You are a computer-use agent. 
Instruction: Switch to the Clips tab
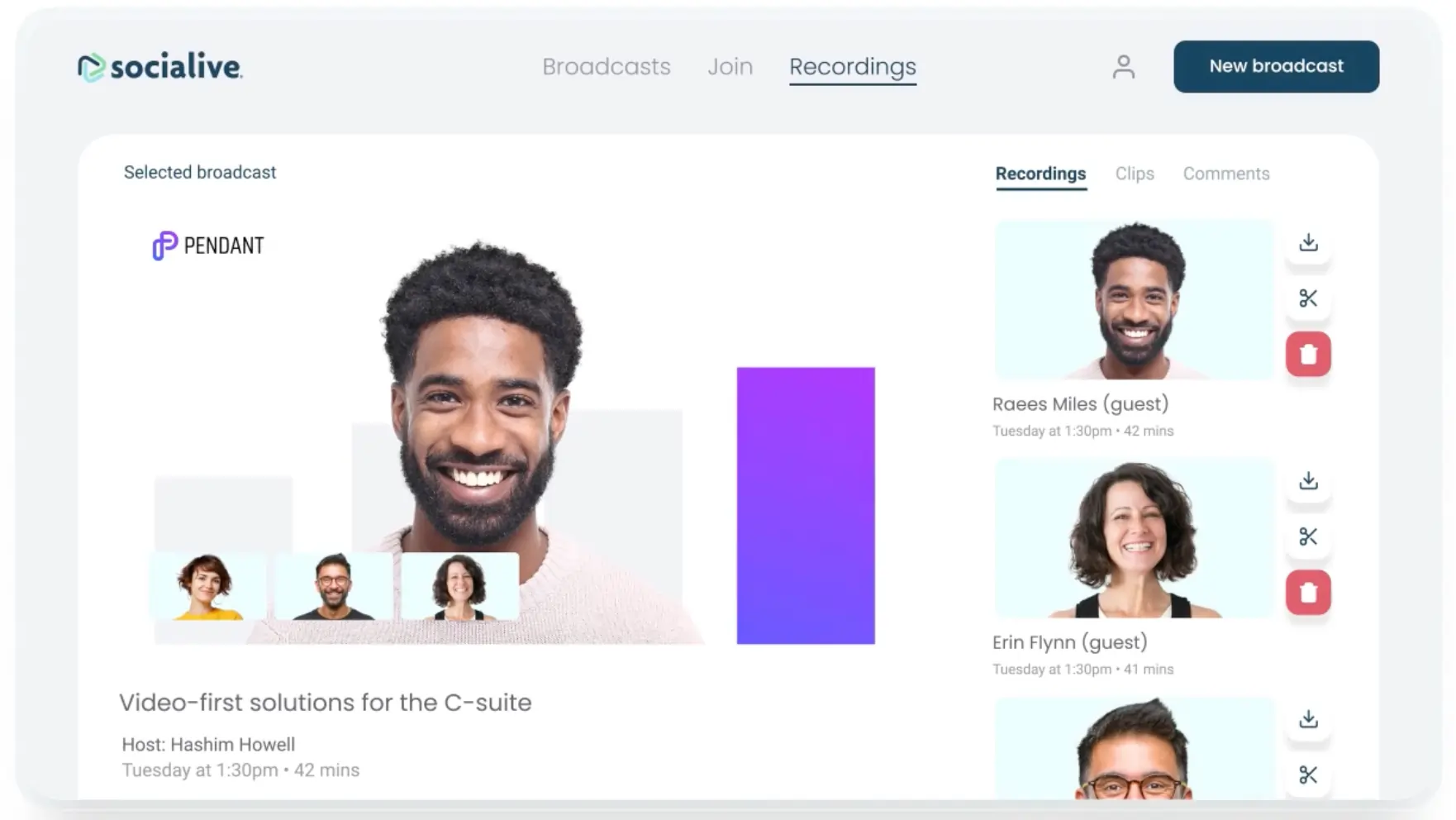tap(1135, 174)
